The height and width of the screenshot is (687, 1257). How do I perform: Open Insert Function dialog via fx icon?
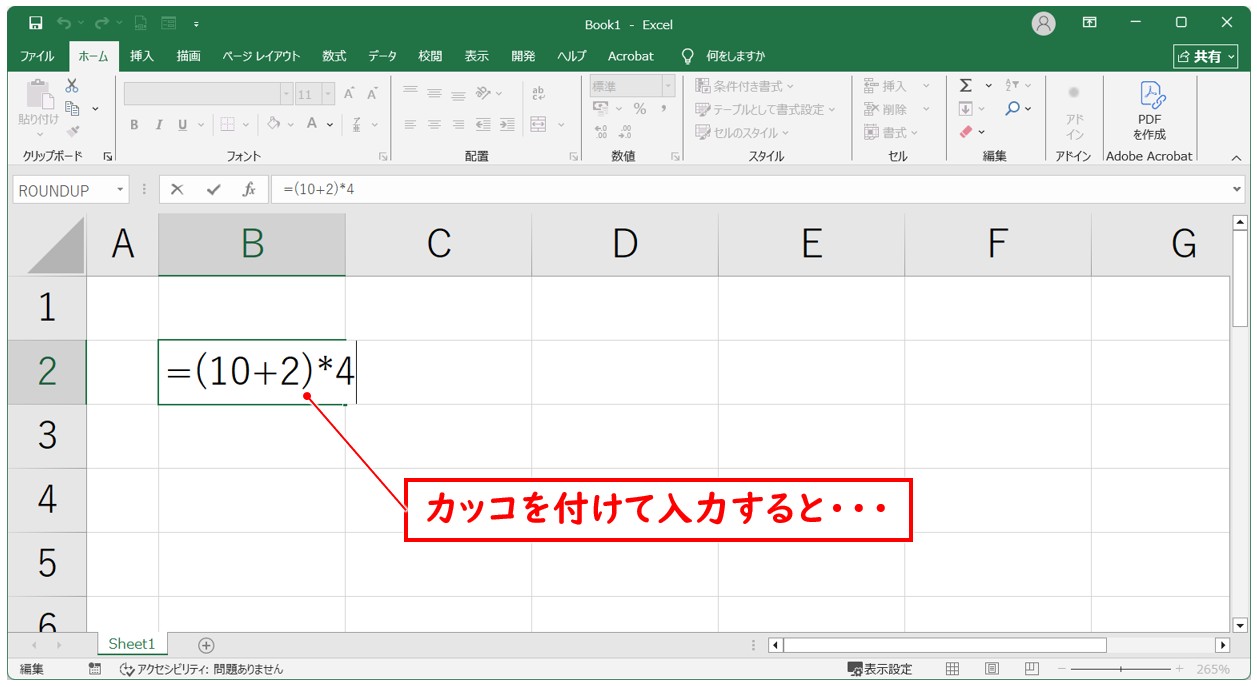pyautogui.click(x=249, y=190)
